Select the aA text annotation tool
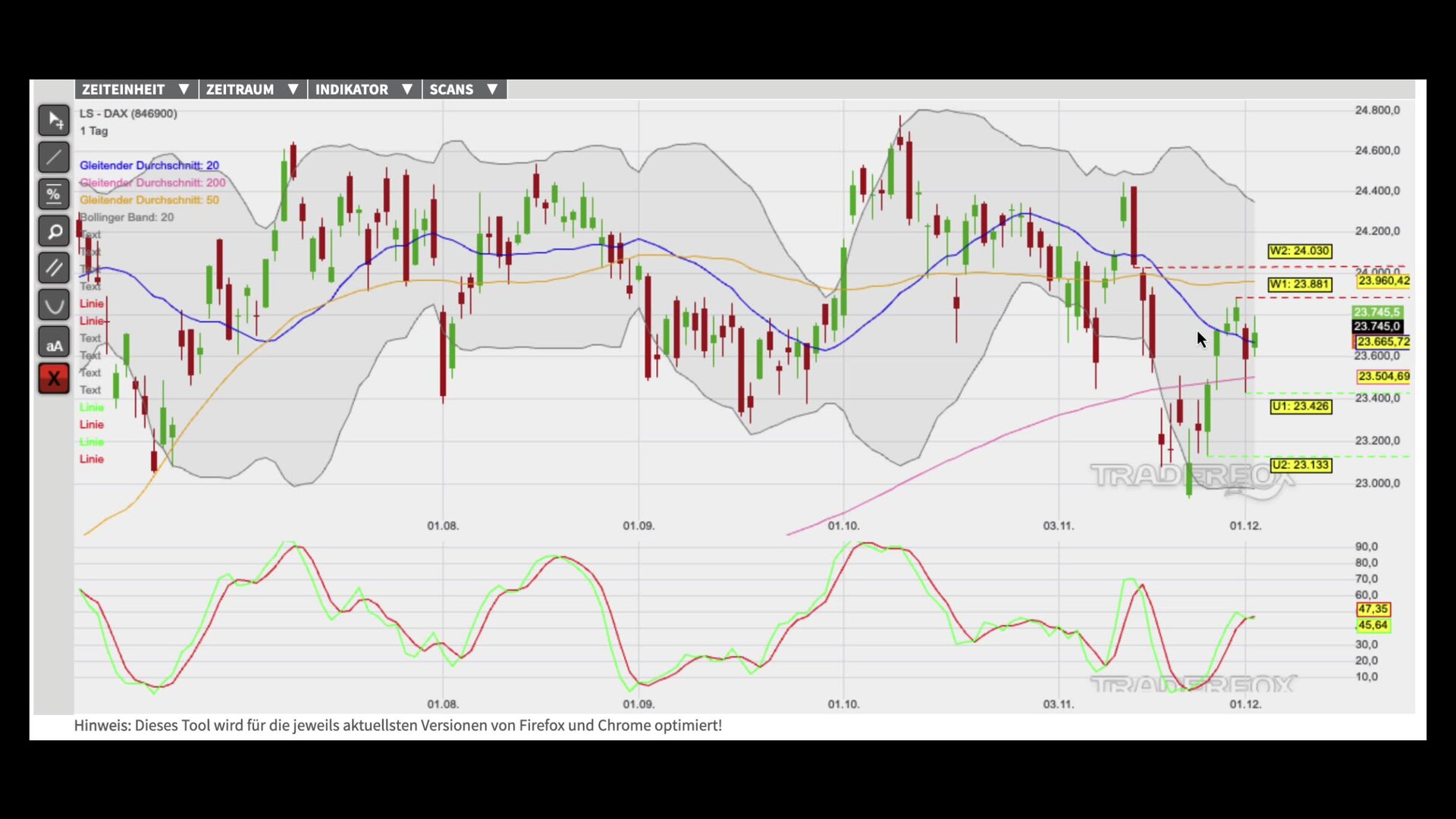The image size is (1456, 819). [x=54, y=343]
